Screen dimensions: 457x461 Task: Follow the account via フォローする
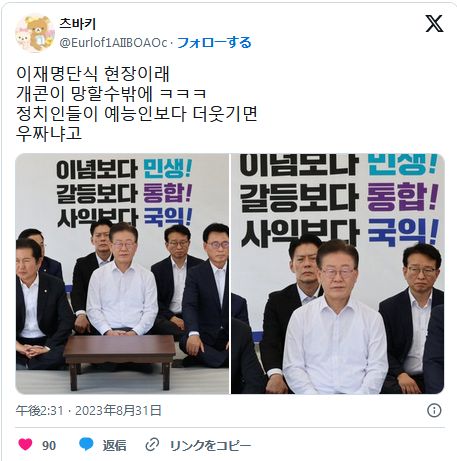coord(214,43)
